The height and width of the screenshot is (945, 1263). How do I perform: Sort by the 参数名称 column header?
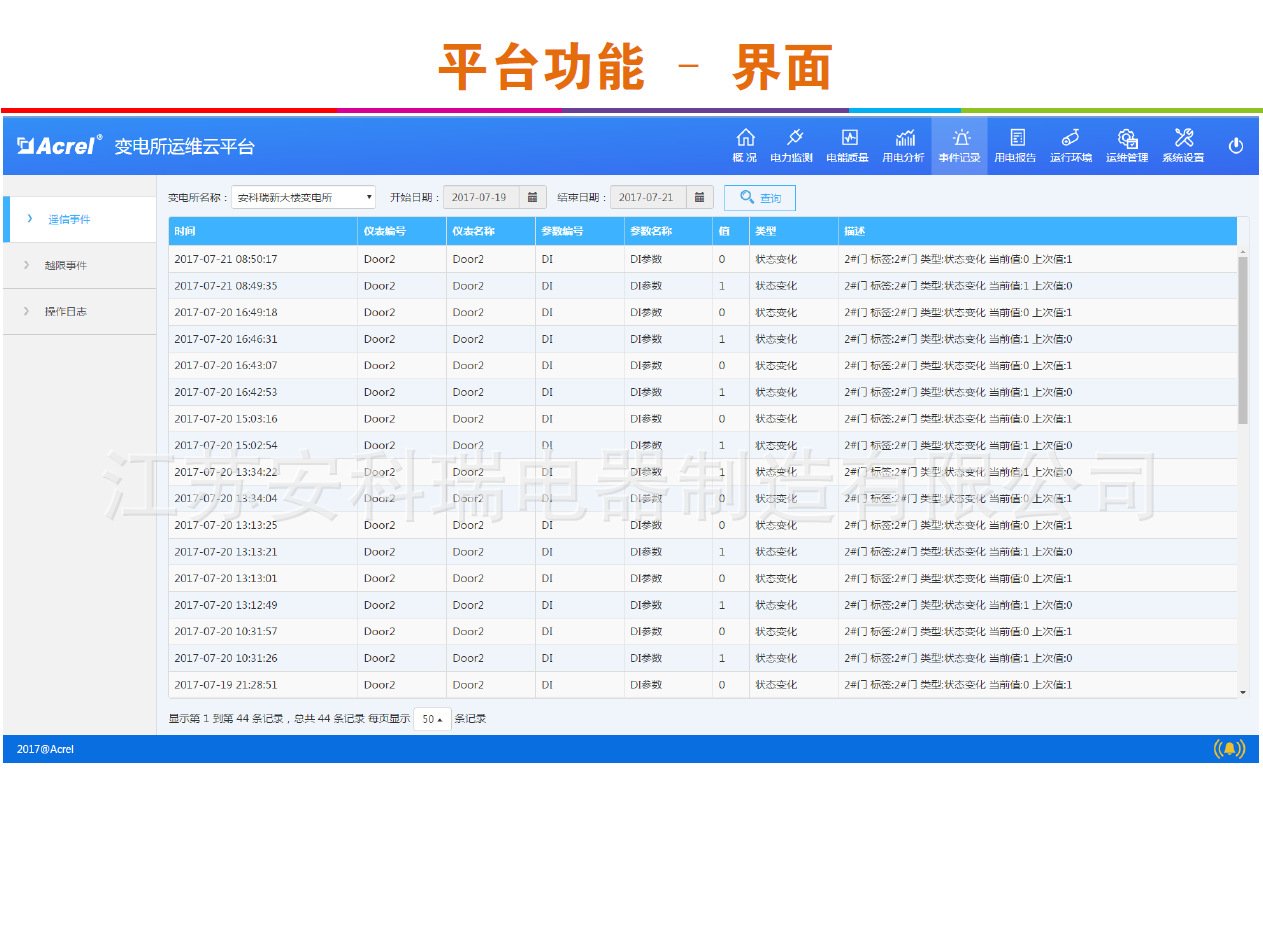click(668, 231)
